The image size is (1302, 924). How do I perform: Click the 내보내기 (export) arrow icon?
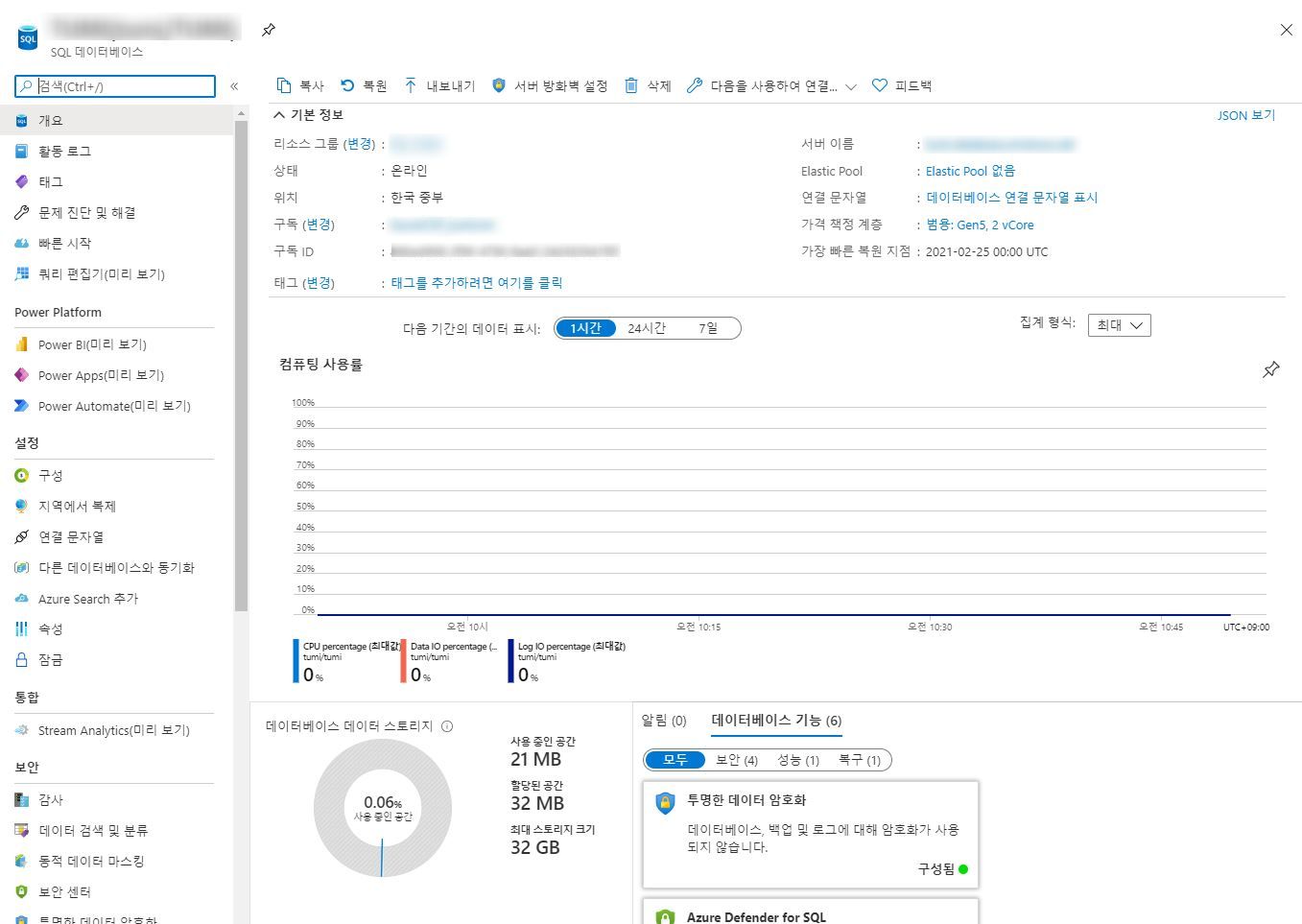point(411,85)
